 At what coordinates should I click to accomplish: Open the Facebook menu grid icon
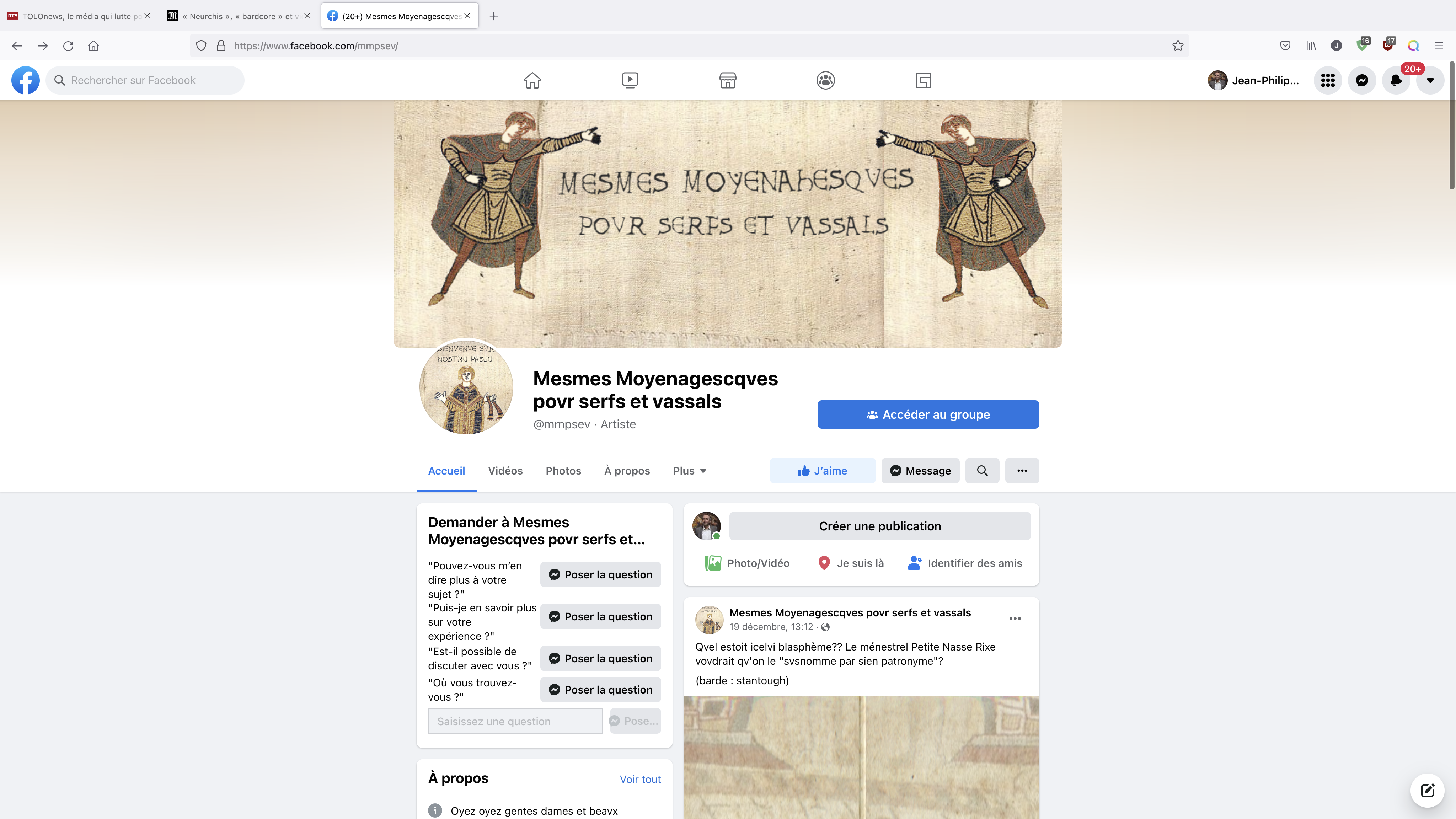click(1328, 80)
